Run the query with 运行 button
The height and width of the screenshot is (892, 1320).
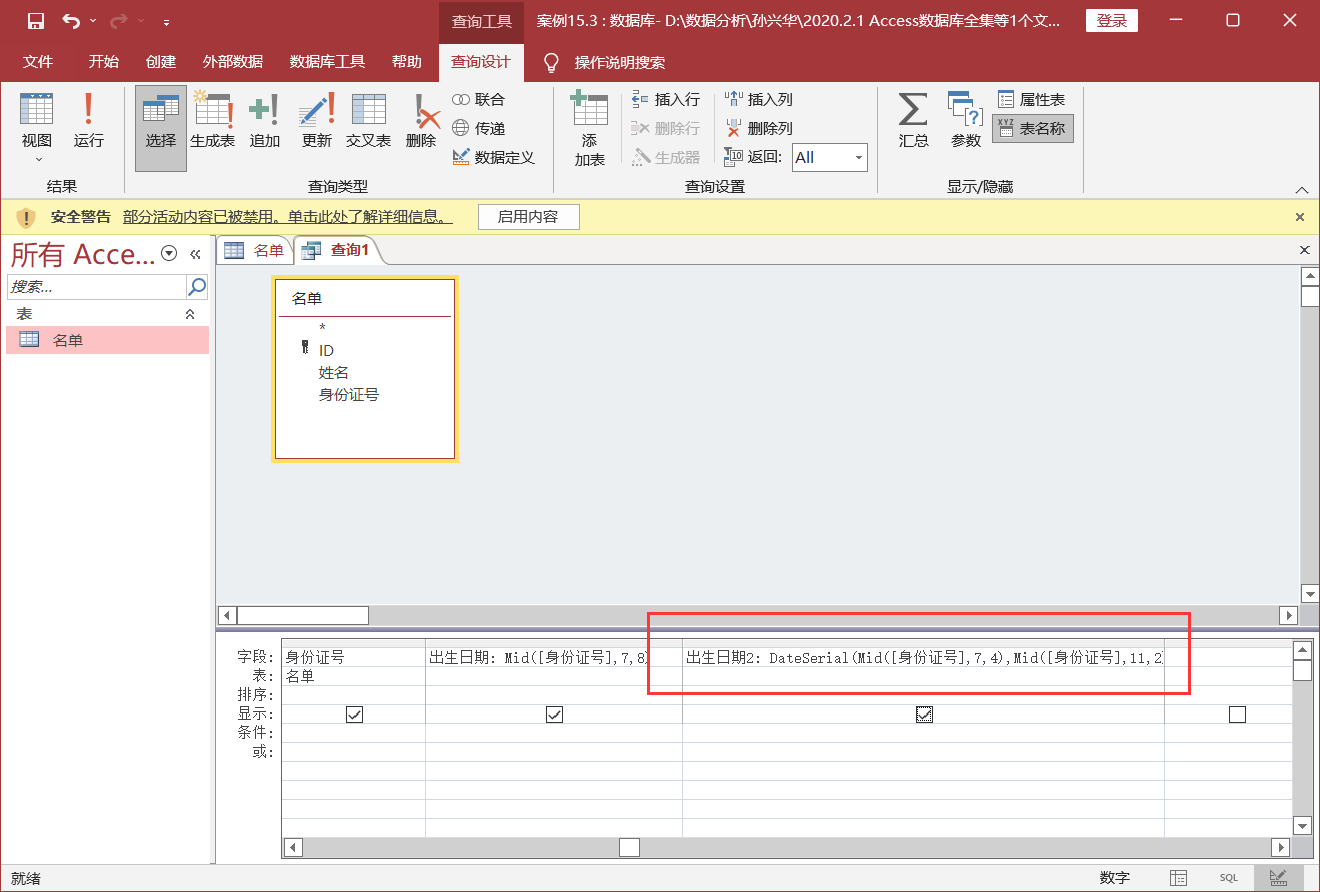(x=89, y=120)
